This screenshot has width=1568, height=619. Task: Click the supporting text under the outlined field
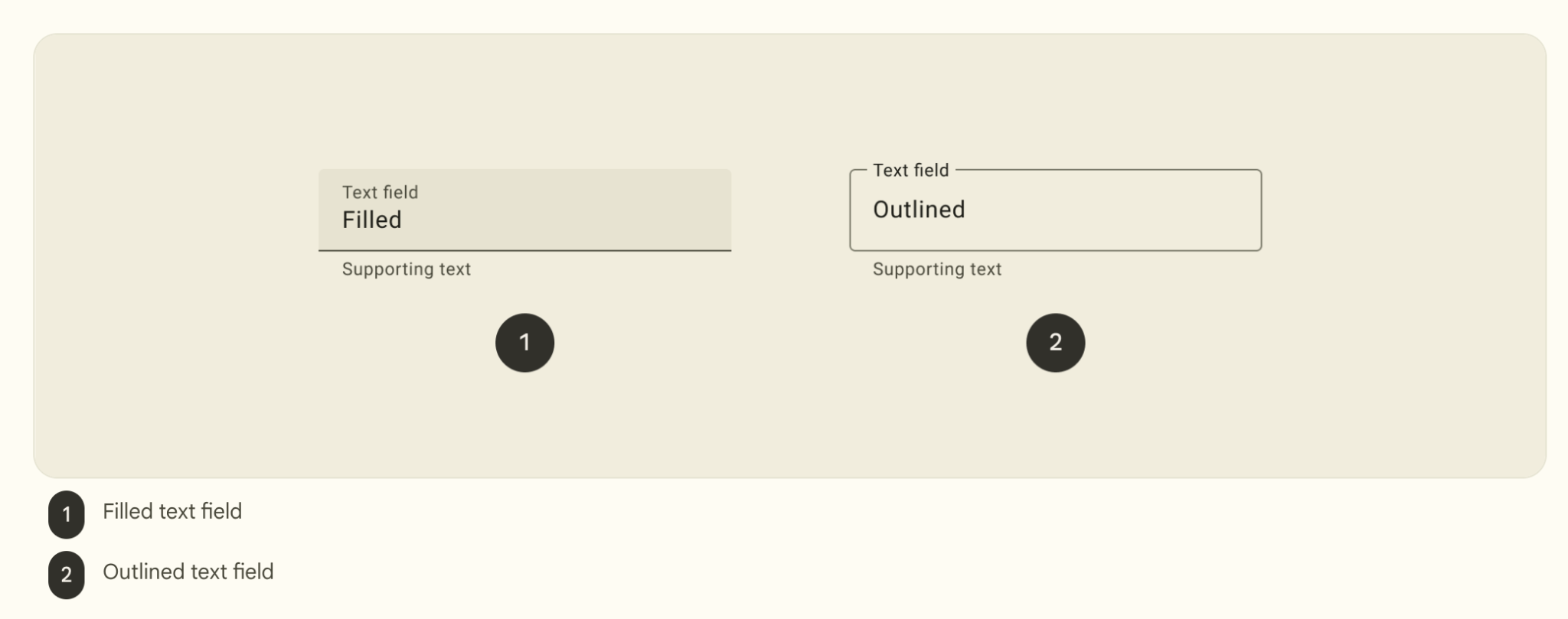point(936,269)
